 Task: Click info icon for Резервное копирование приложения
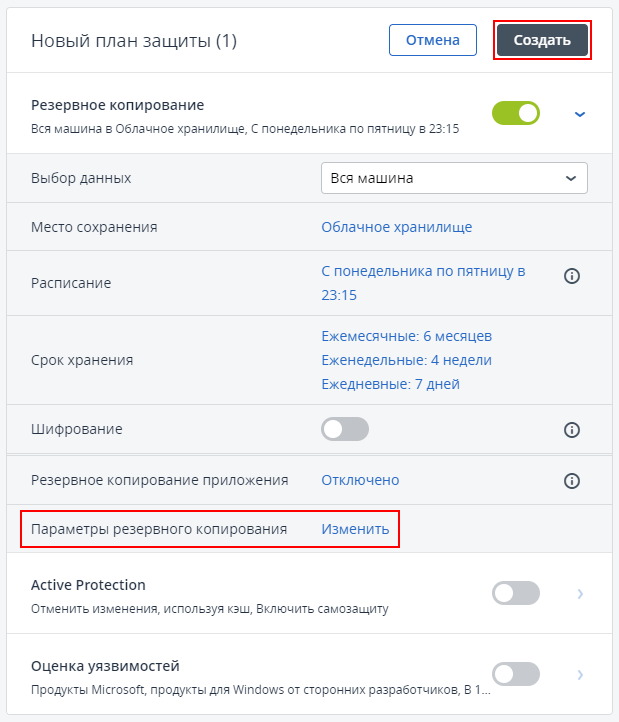(x=572, y=481)
